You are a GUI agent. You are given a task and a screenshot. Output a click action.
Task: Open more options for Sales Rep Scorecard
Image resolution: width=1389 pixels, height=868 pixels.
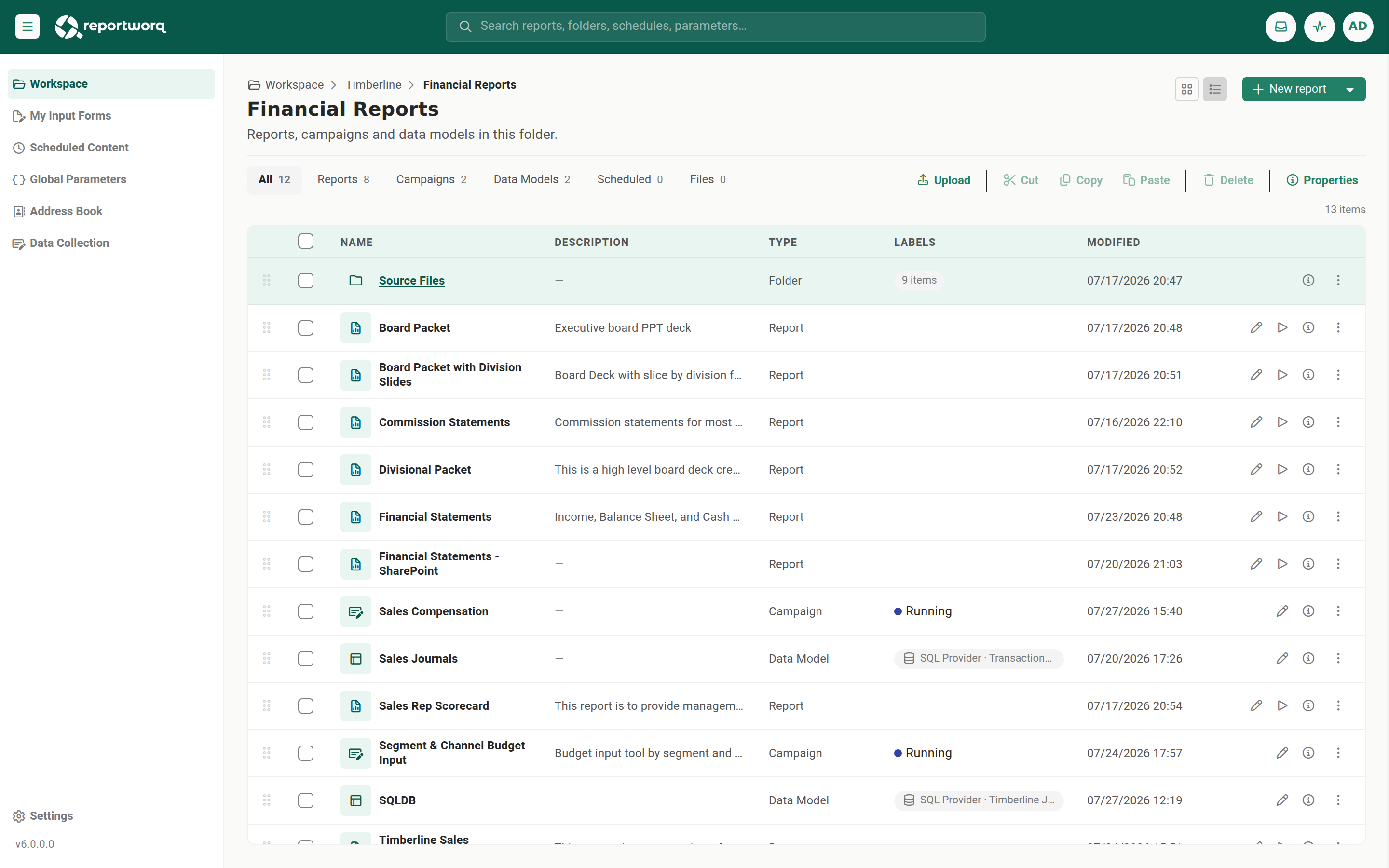click(1338, 705)
